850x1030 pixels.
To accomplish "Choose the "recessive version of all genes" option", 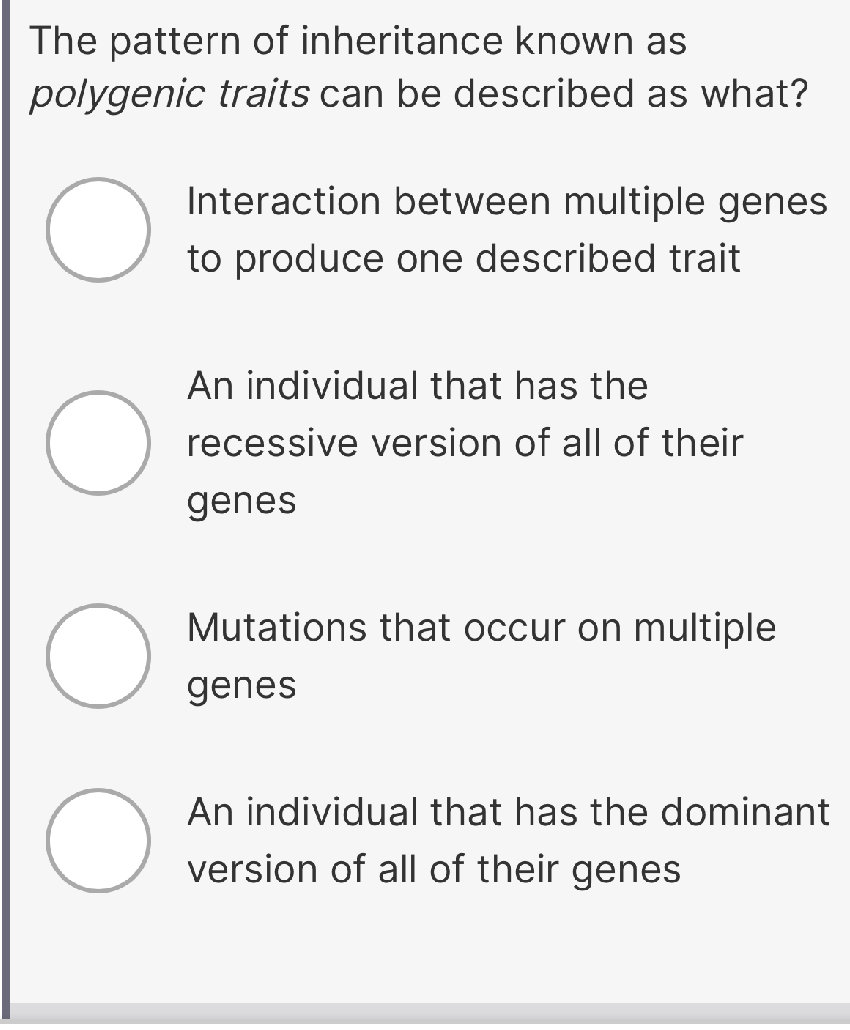I will coord(97,443).
